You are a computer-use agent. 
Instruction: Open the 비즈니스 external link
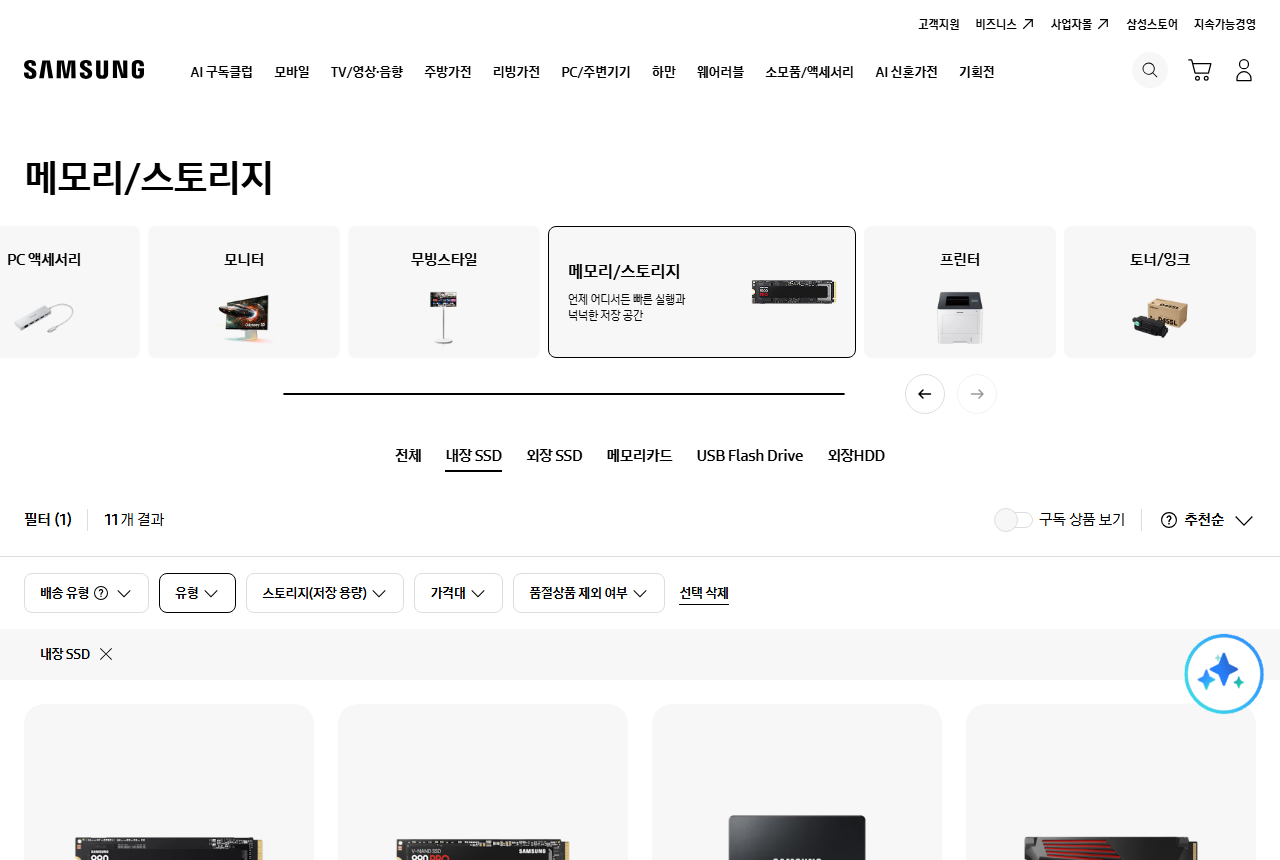click(1005, 24)
